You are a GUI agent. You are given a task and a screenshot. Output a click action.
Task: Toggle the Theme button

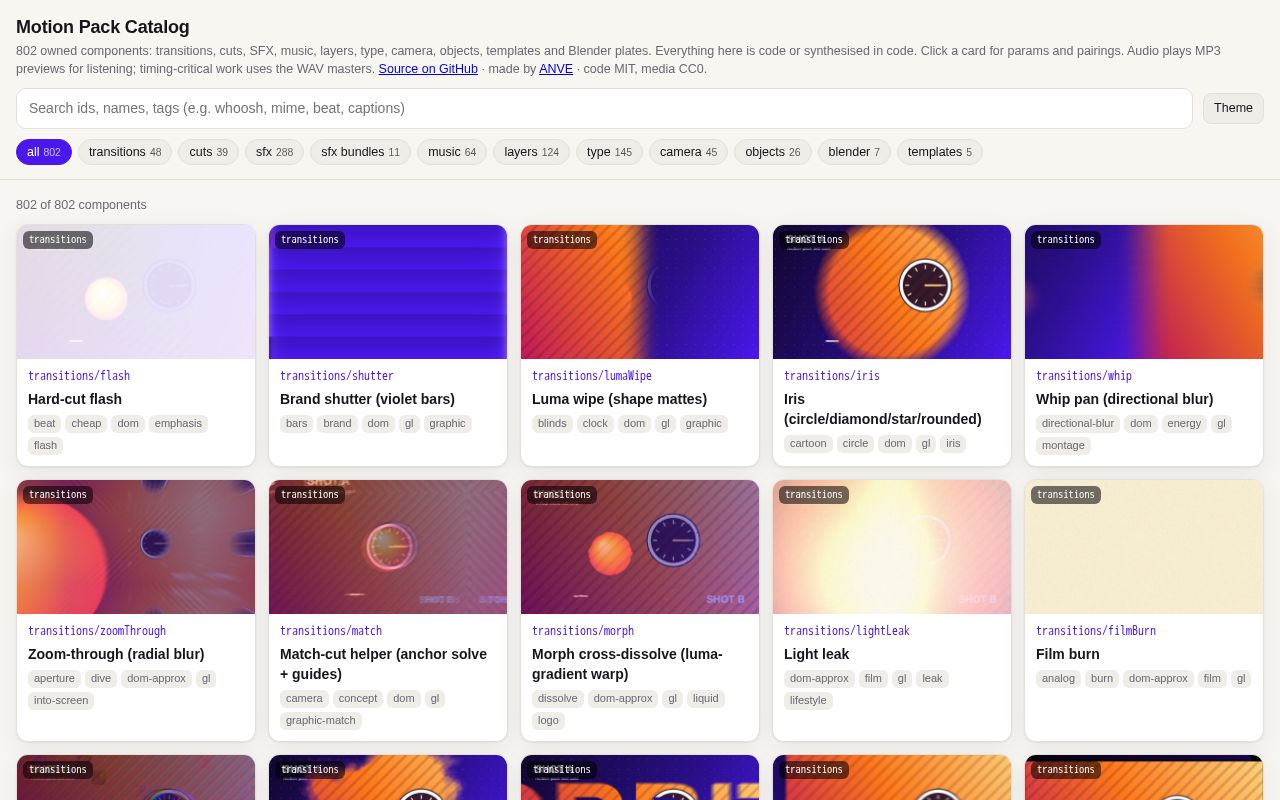coord(1233,108)
